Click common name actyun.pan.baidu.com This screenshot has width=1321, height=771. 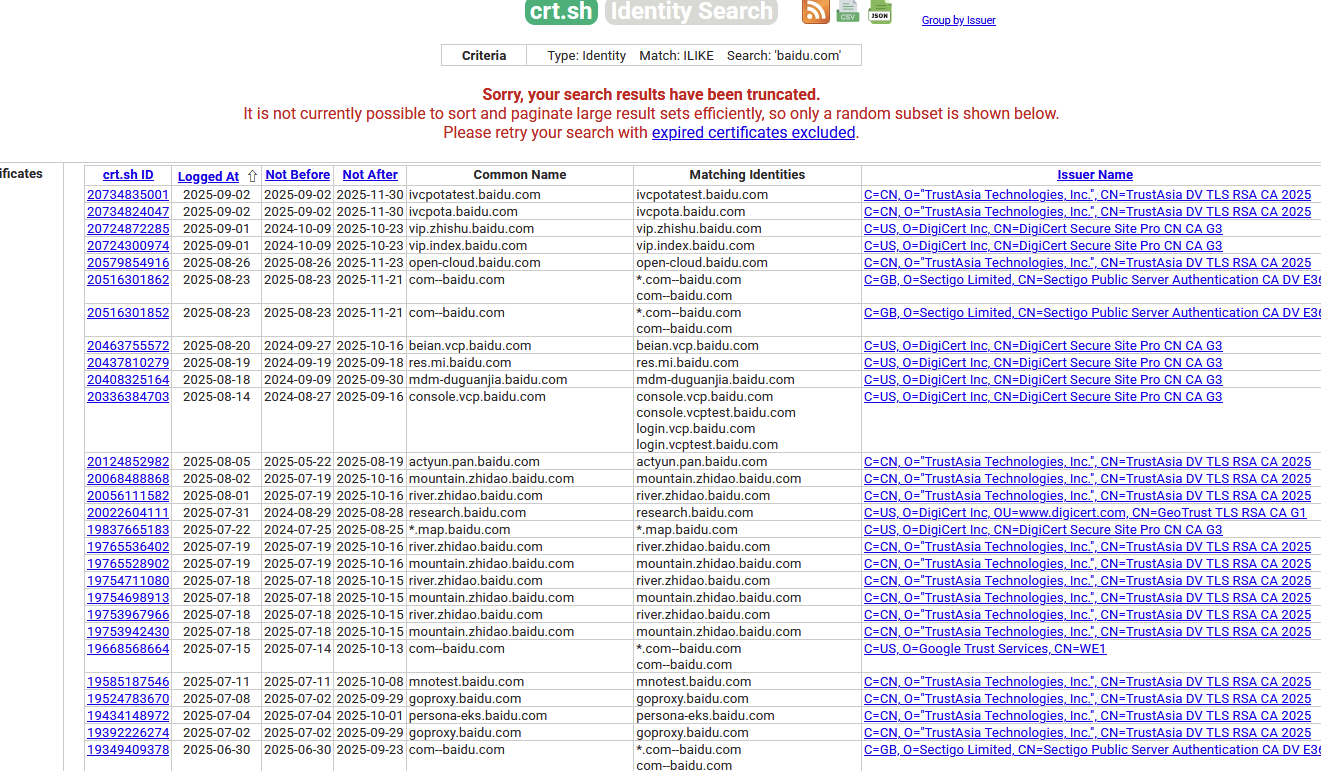point(474,462)
